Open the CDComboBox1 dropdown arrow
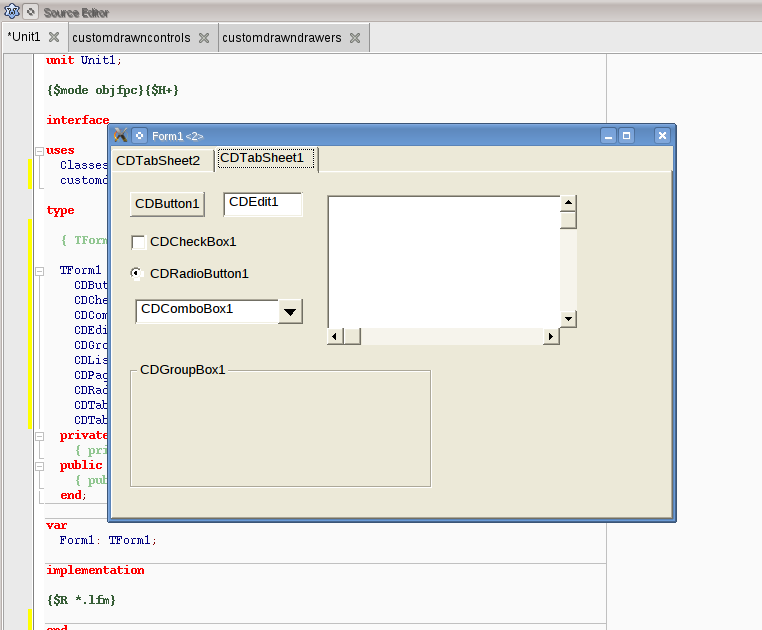Viewport: 762px width, 630px height. (x=290, y=312)
